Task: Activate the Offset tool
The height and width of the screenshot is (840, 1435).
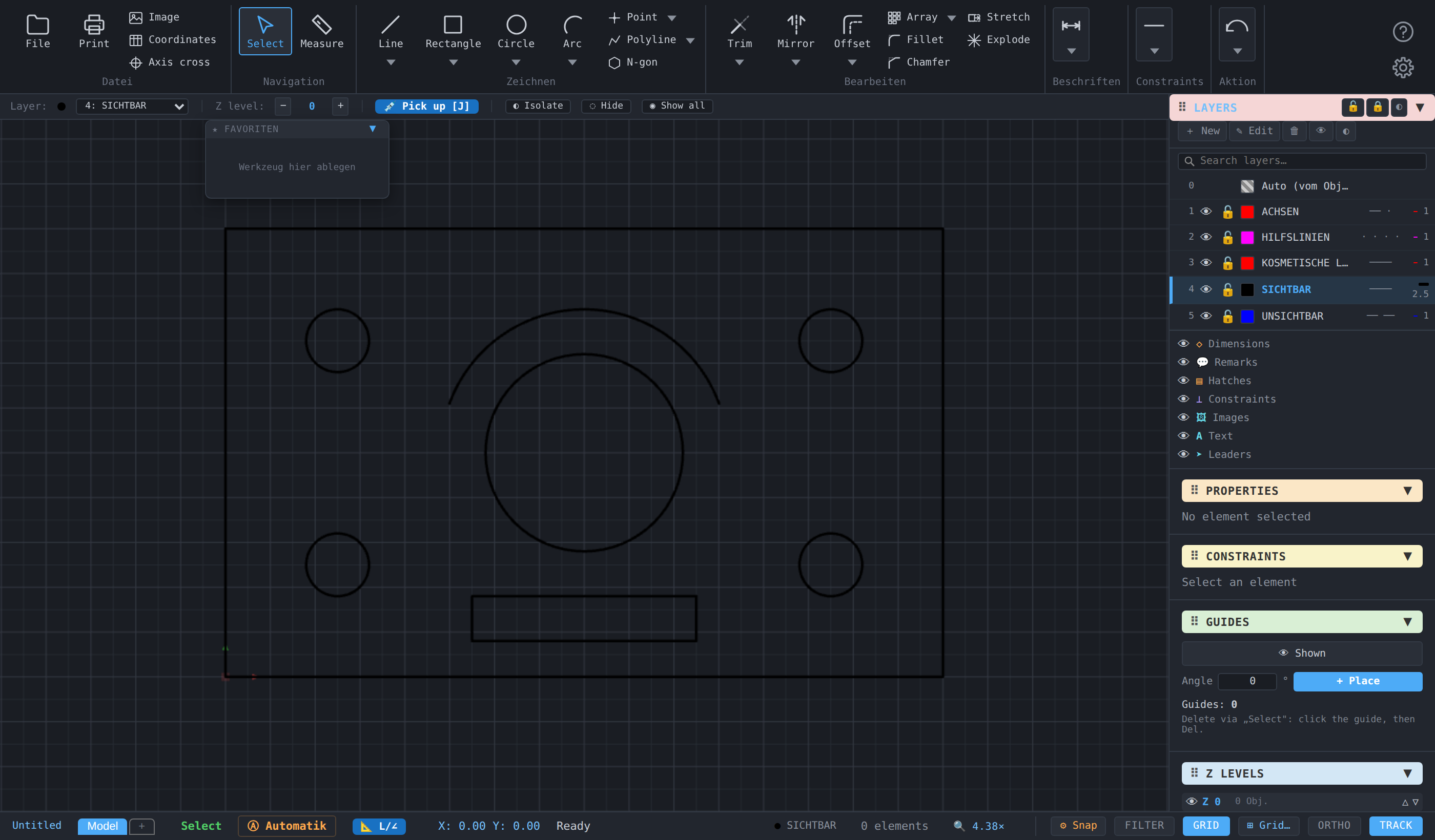Action: click(852, 31)
